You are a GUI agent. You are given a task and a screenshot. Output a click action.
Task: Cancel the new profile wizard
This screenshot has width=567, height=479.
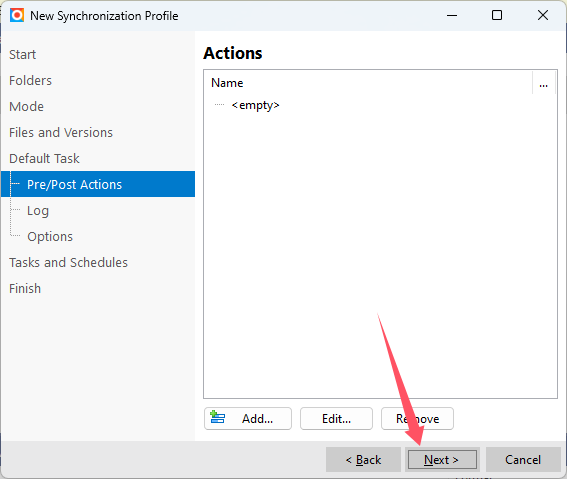(523, 459)
